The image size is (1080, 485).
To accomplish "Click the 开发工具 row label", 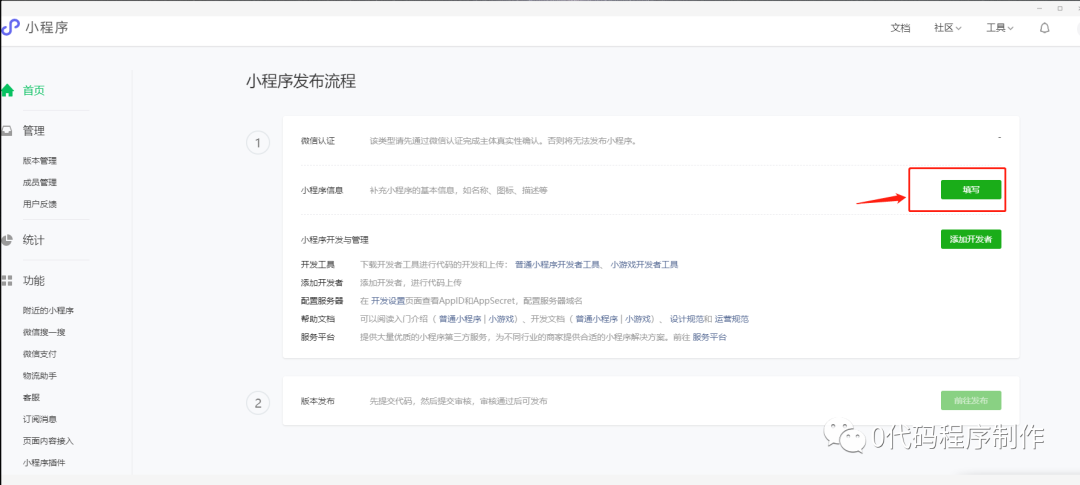I will coord(318,265).
